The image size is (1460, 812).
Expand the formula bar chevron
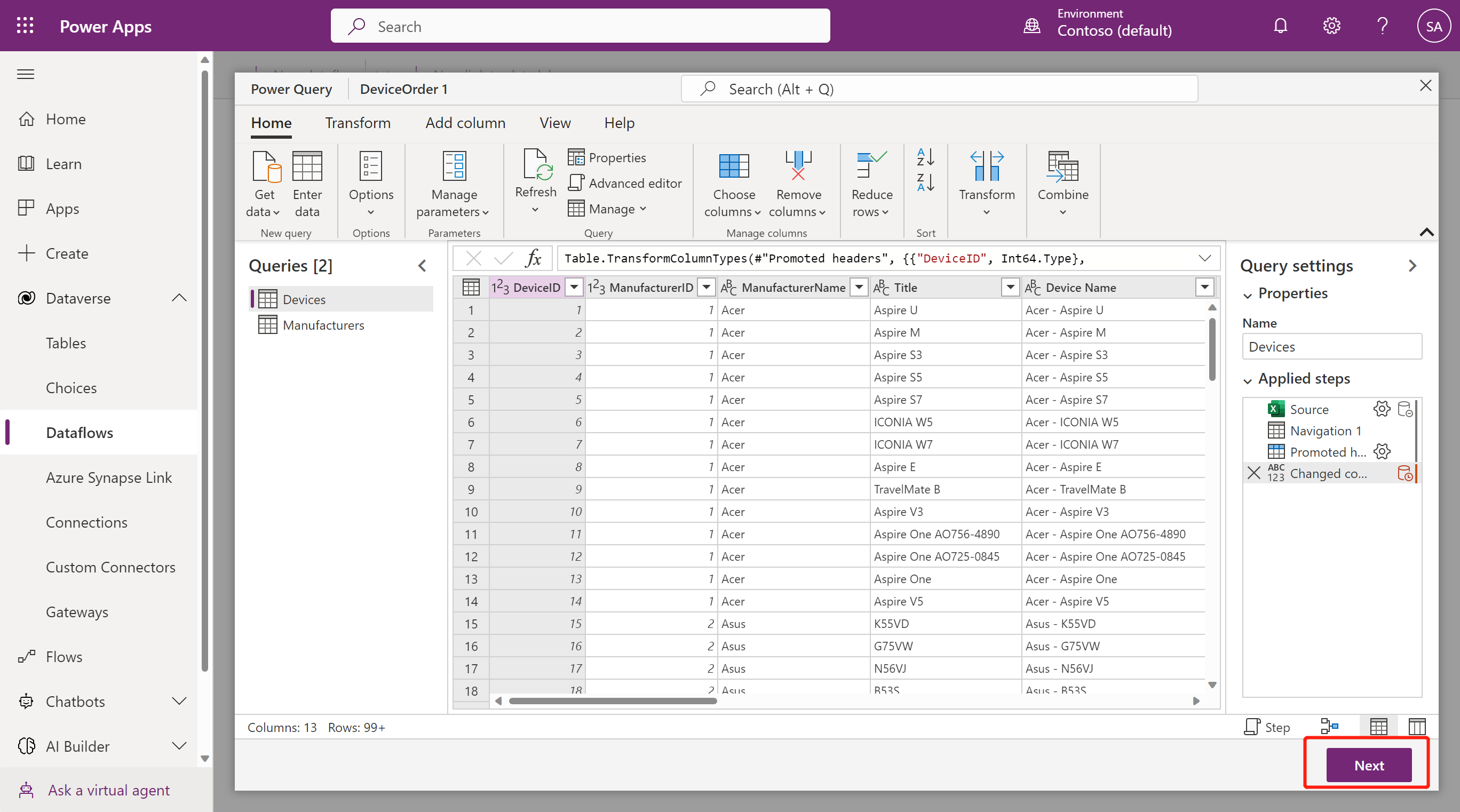1204,258
